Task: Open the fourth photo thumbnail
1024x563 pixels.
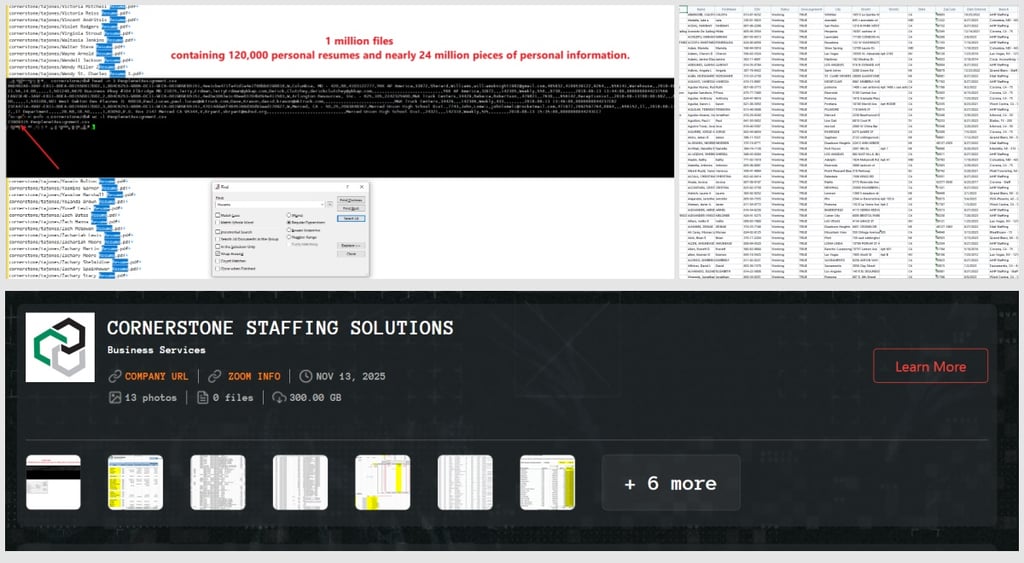Action: point(300,483)
